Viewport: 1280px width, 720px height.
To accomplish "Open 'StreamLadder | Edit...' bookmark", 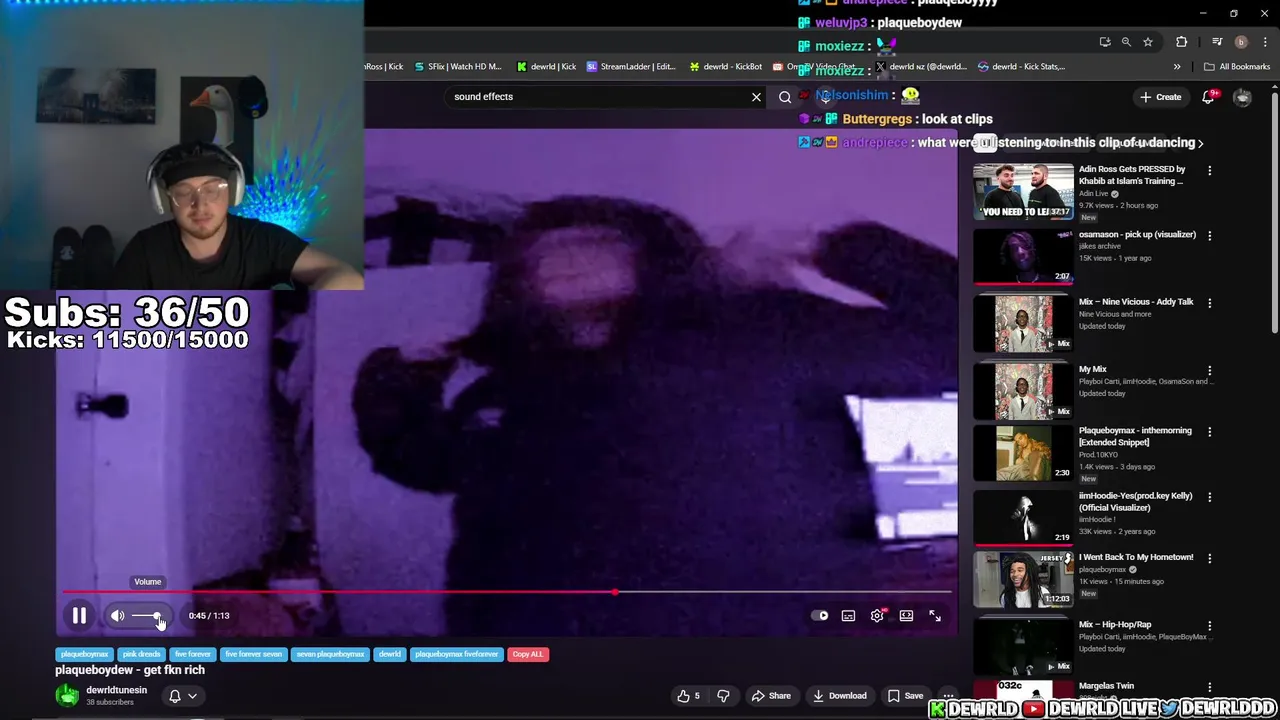I will click(632, 67).
